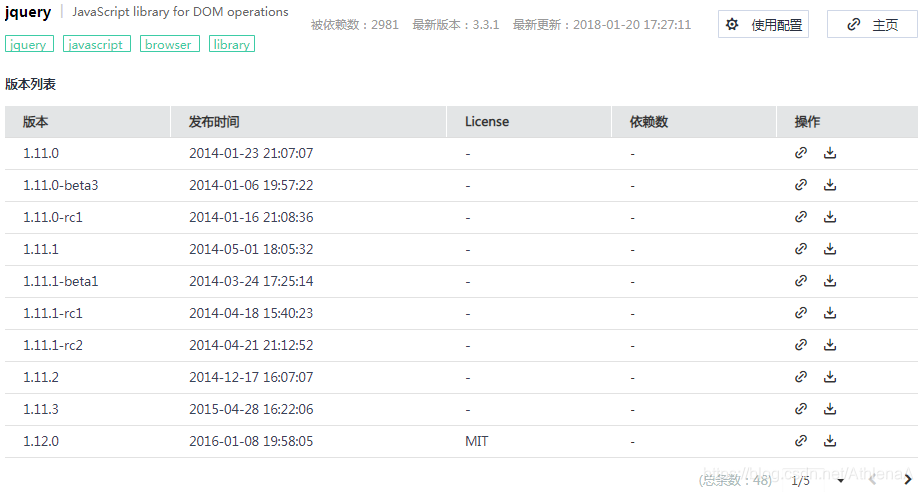
Task: Download version 1.11.1-beta1
Action: 830,281
